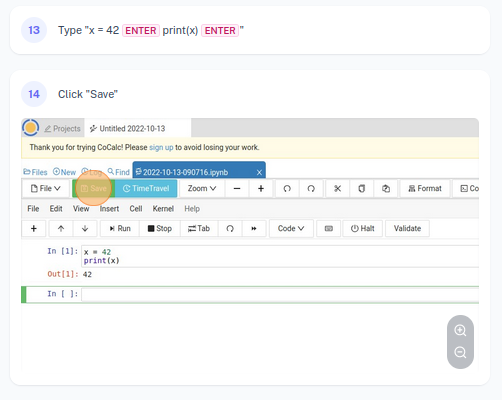Click the Undo icon
The height and width of the screenshot is (400, 502).
pos(287,189)
